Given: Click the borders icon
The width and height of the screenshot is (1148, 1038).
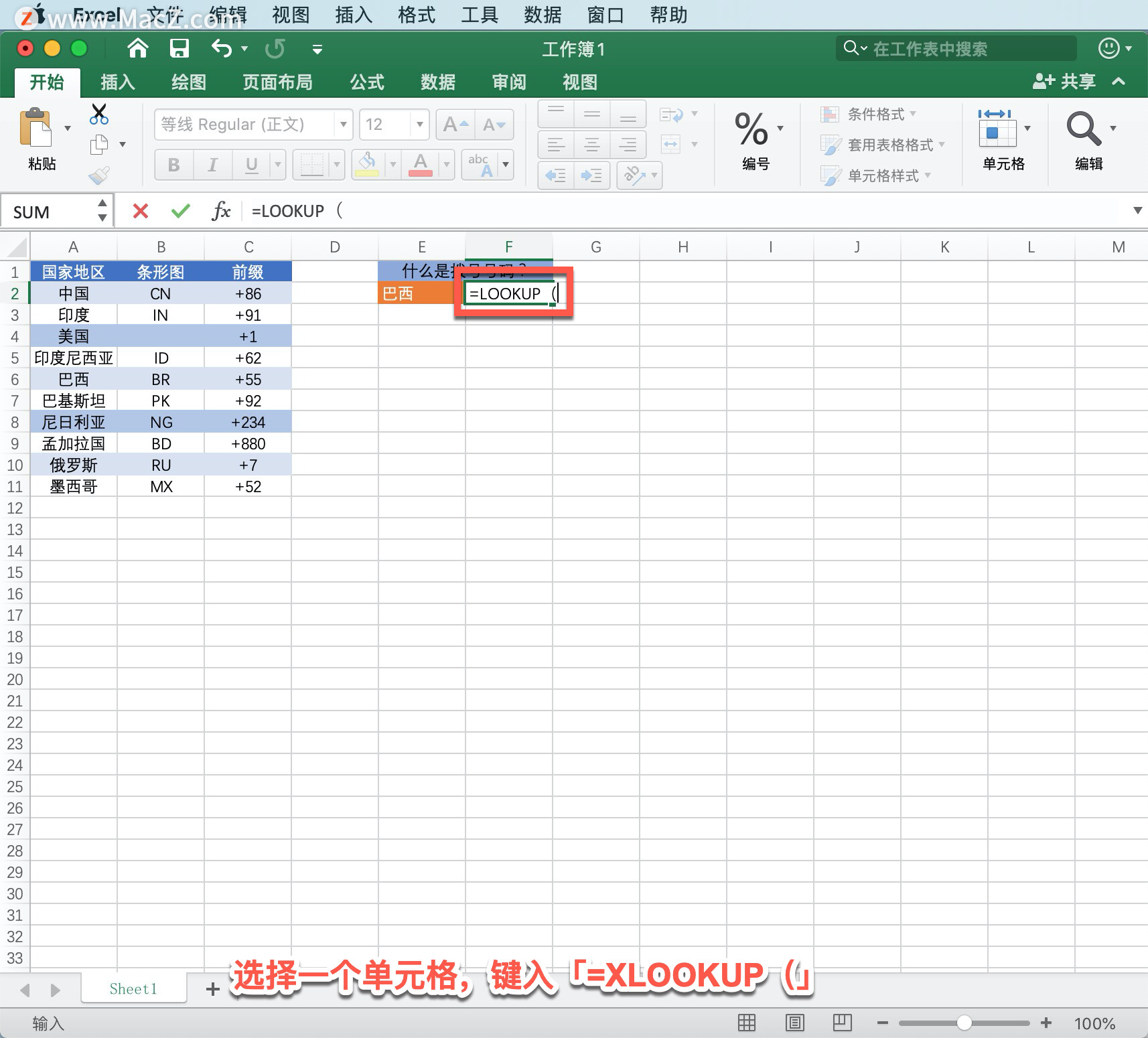Looking at the screenshot, I should tap(311, 165).
